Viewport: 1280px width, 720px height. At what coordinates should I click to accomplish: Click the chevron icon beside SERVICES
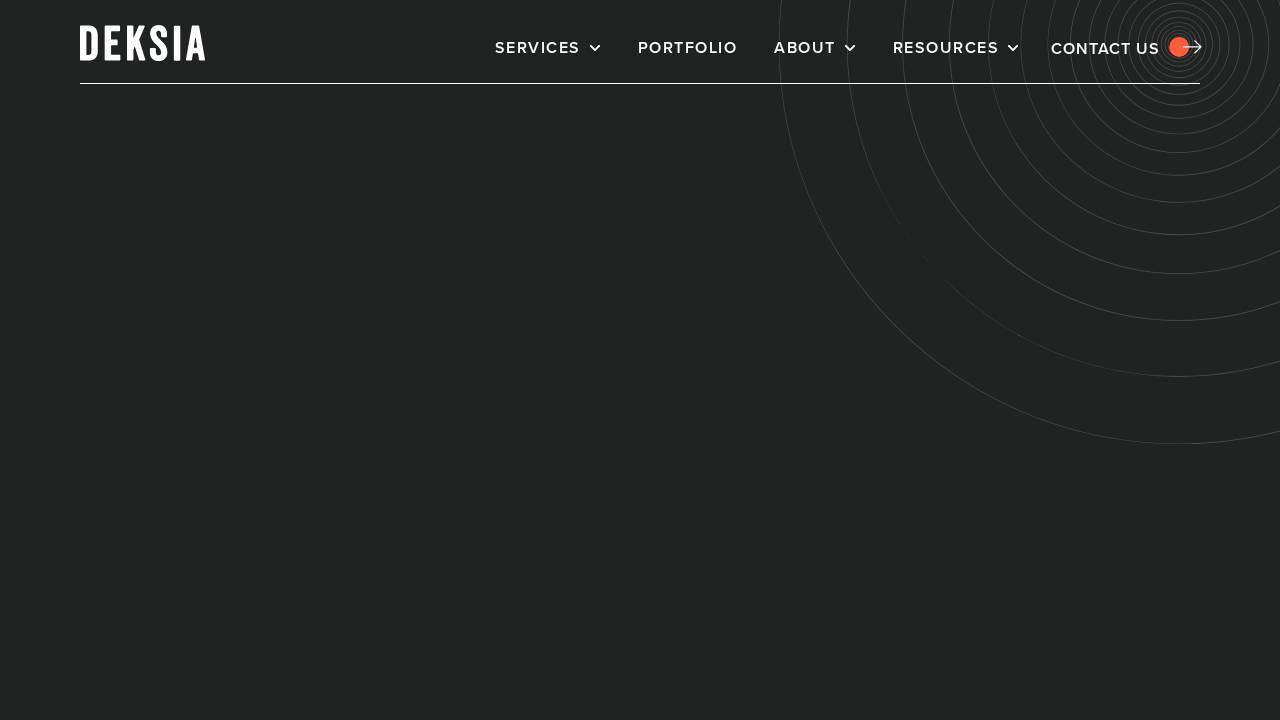(595, 48)
